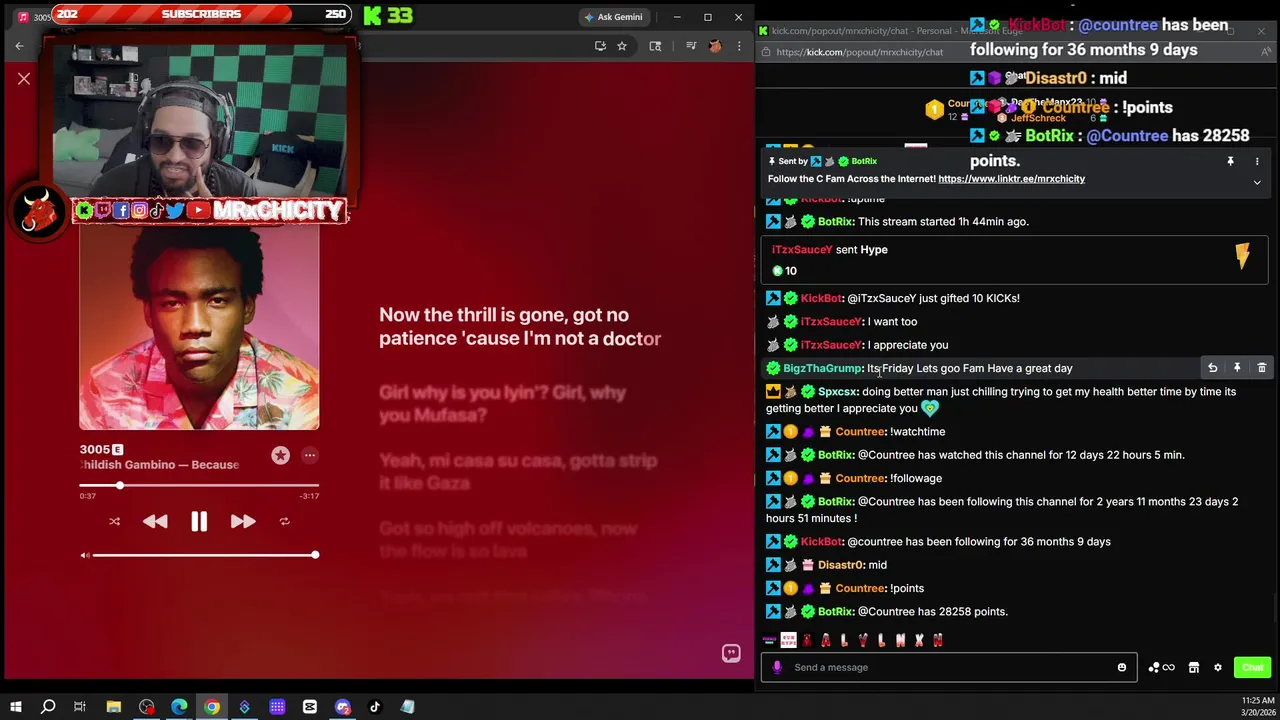Toggle repeat in the music player

284,521
